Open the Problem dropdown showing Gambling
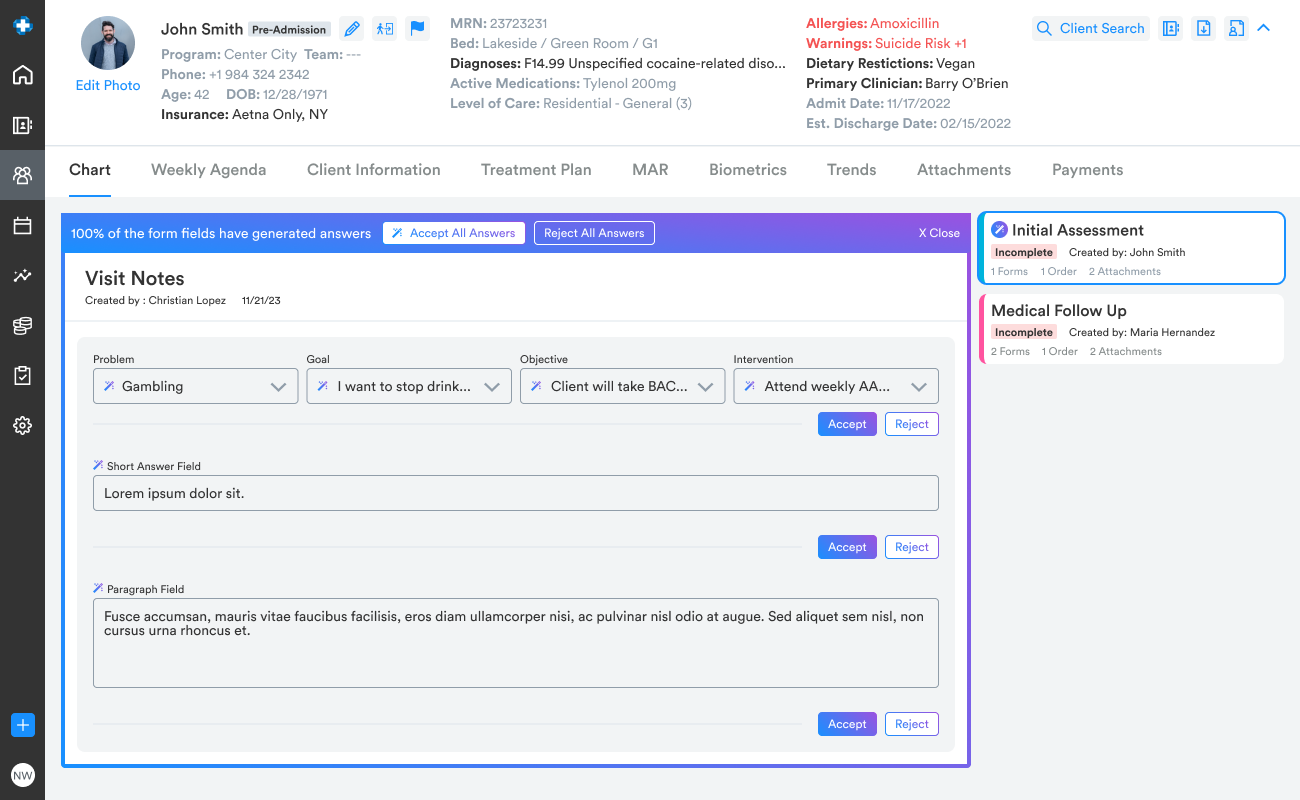This screenshot has width=1300, height=800. (195, 387)
